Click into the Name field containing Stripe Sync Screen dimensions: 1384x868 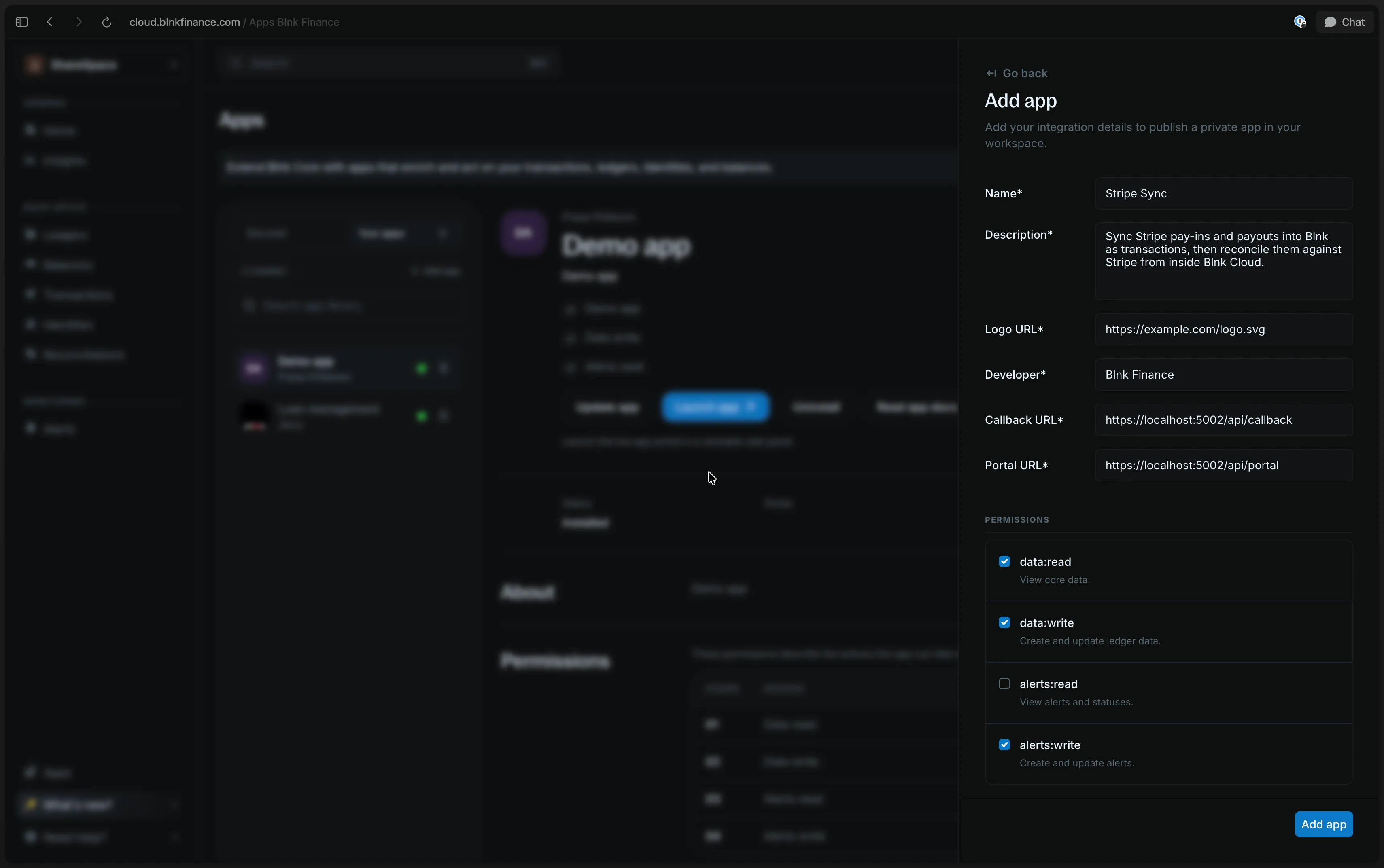(1224, 193)
